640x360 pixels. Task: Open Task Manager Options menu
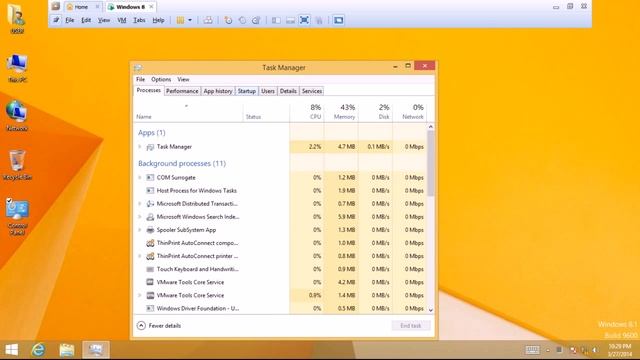coord(161,79)
